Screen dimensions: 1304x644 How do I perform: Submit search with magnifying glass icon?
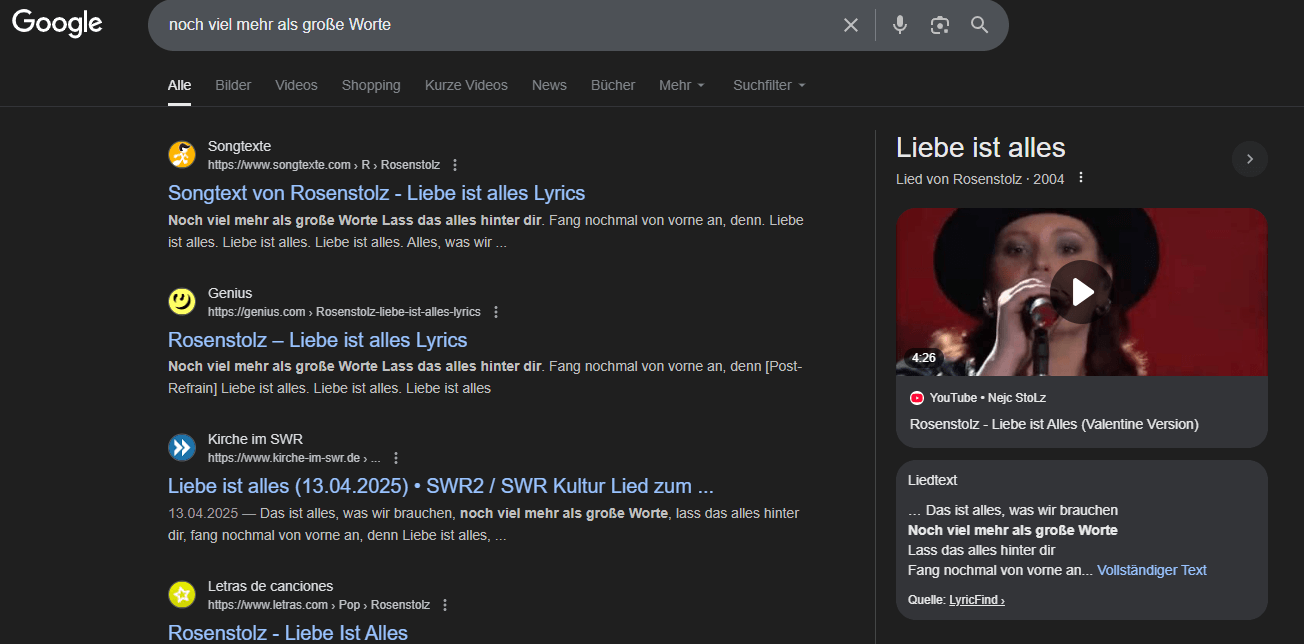tap(979, 25)
